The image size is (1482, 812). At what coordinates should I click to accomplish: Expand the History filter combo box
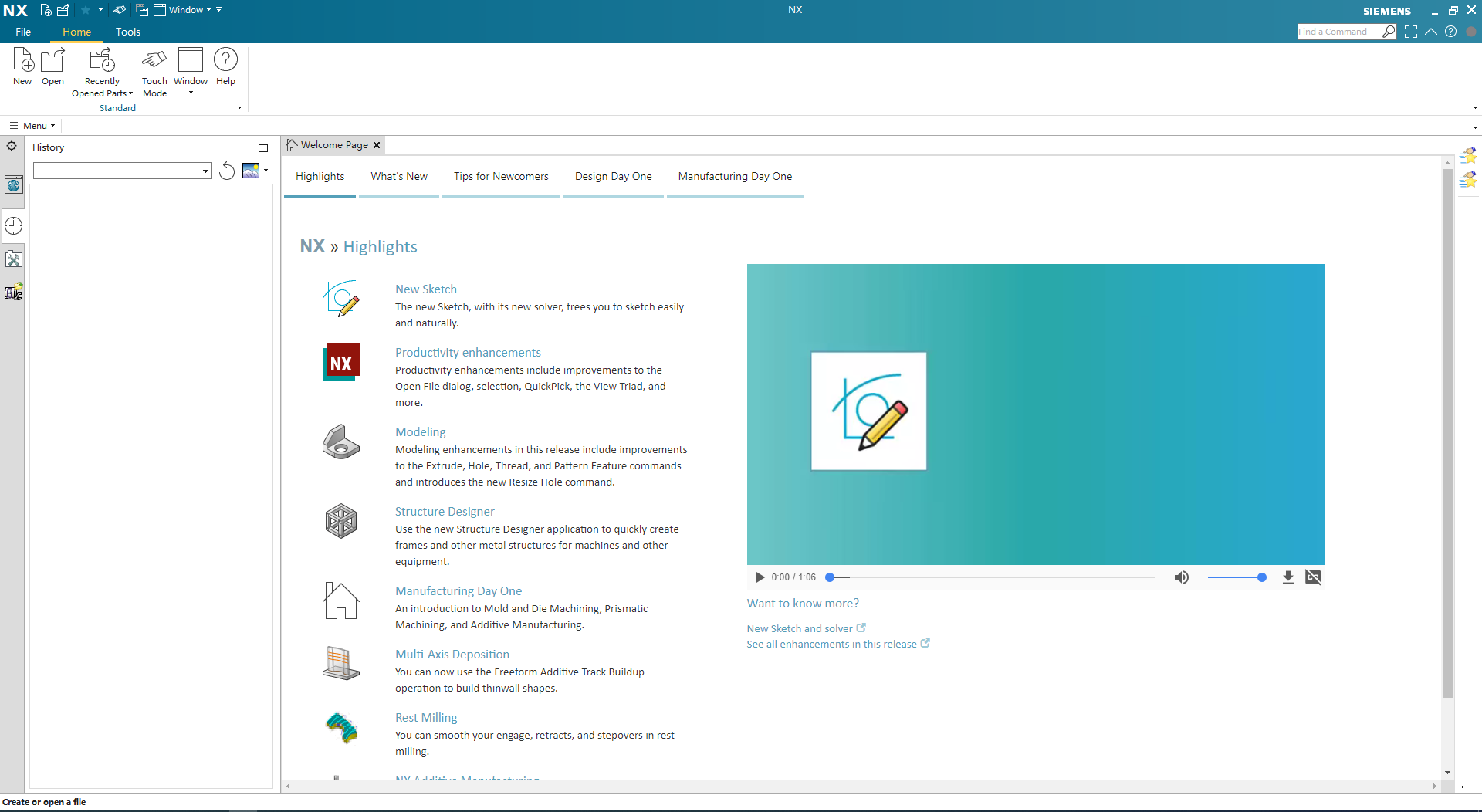pyautogui.click(x=205, y=171)
